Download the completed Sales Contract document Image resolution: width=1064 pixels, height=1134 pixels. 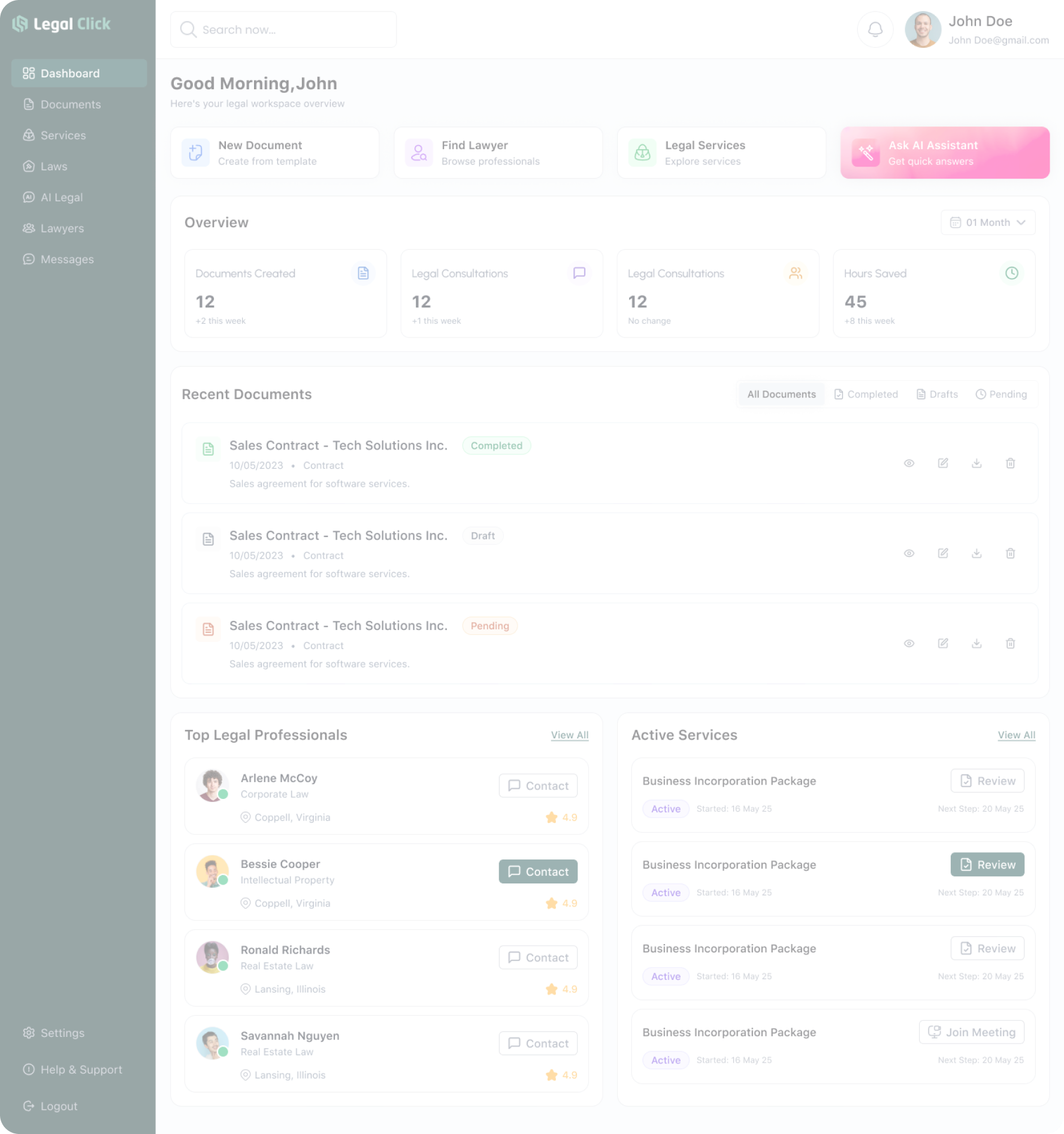click(x=977, y=463)
